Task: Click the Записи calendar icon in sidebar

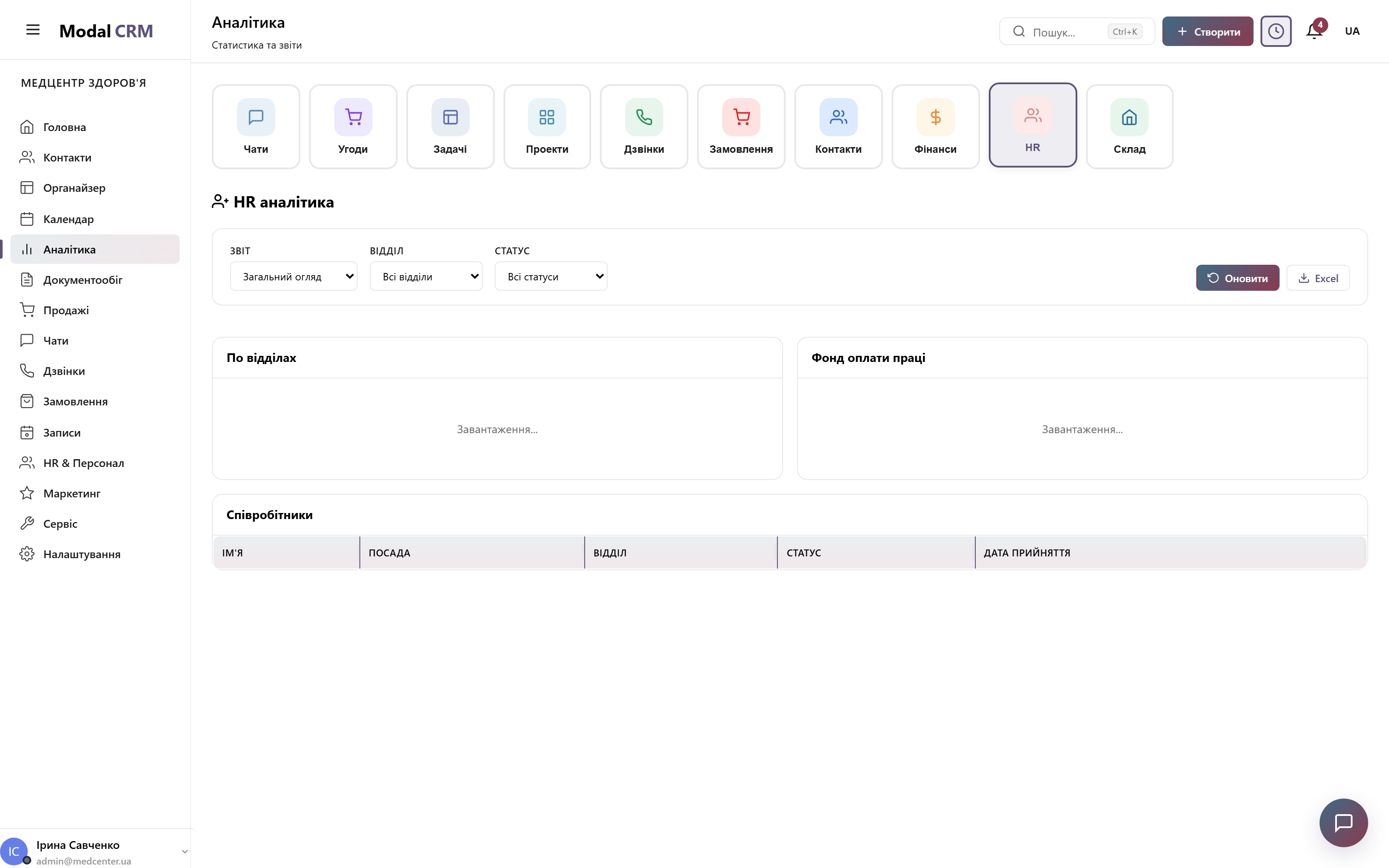Action: (x=27, y=432)
